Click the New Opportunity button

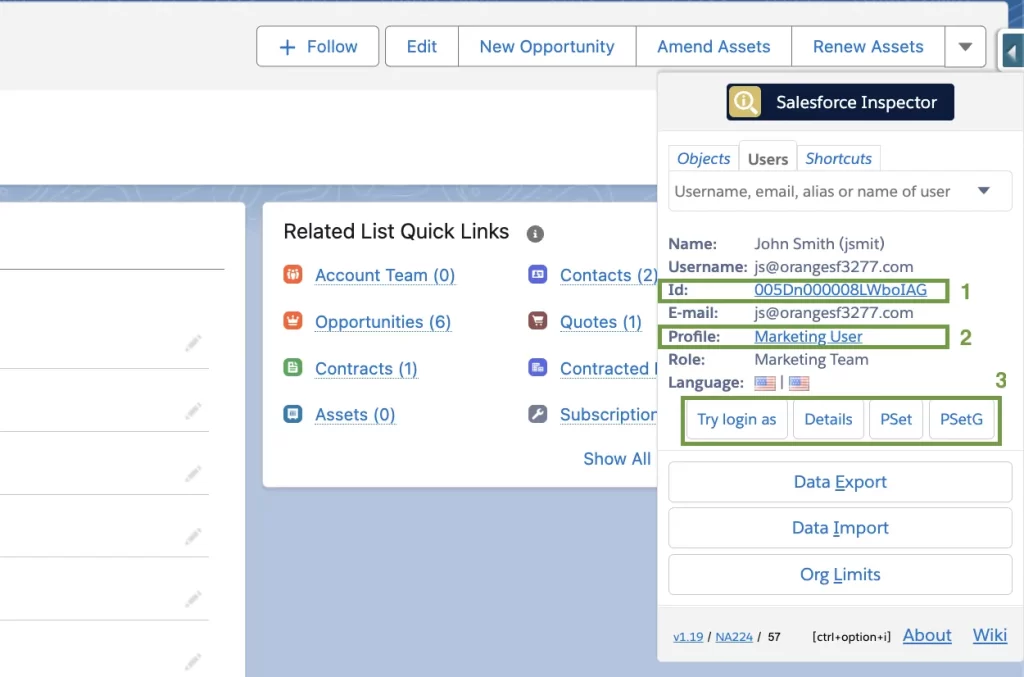(x=546, y=46)
